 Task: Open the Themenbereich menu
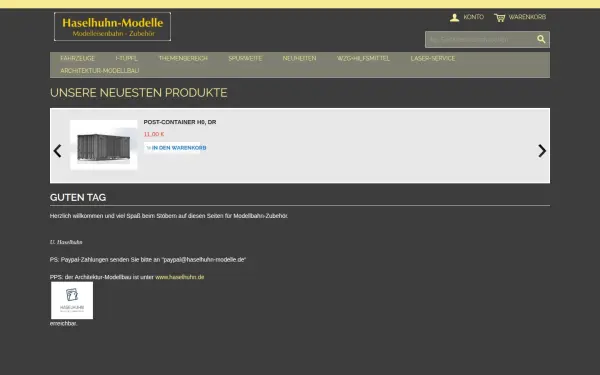pyautogui.click(x=183, y=59)
